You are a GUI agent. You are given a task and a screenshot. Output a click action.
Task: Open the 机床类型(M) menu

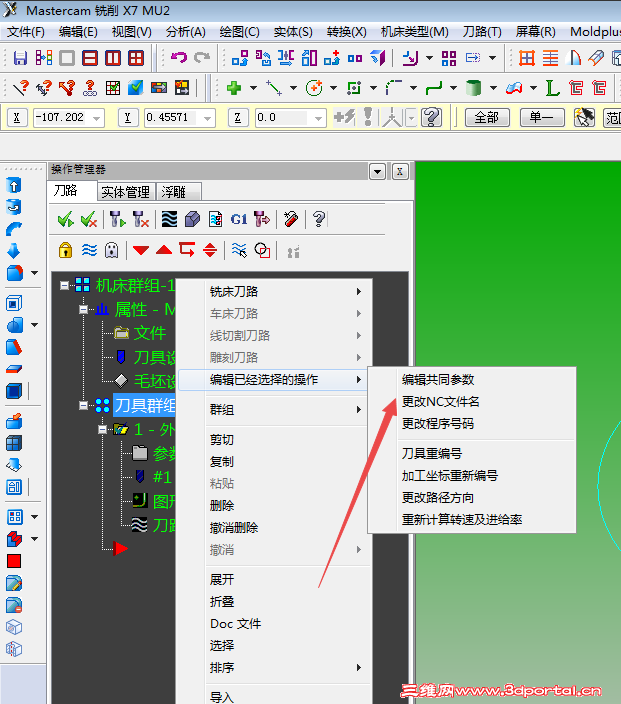[x=414, y=32]
